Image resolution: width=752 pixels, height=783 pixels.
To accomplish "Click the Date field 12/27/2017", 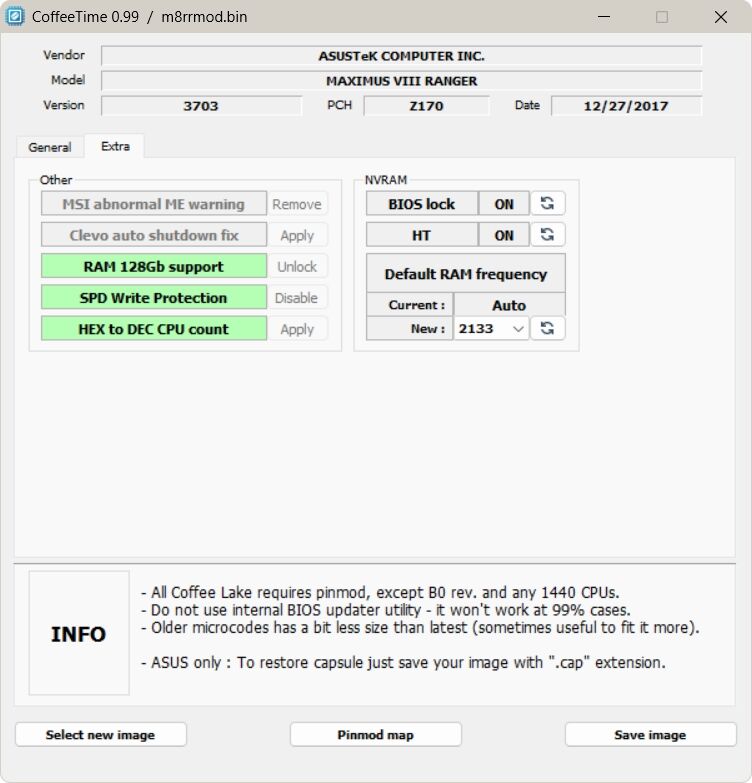I will (x=626, y=106).
